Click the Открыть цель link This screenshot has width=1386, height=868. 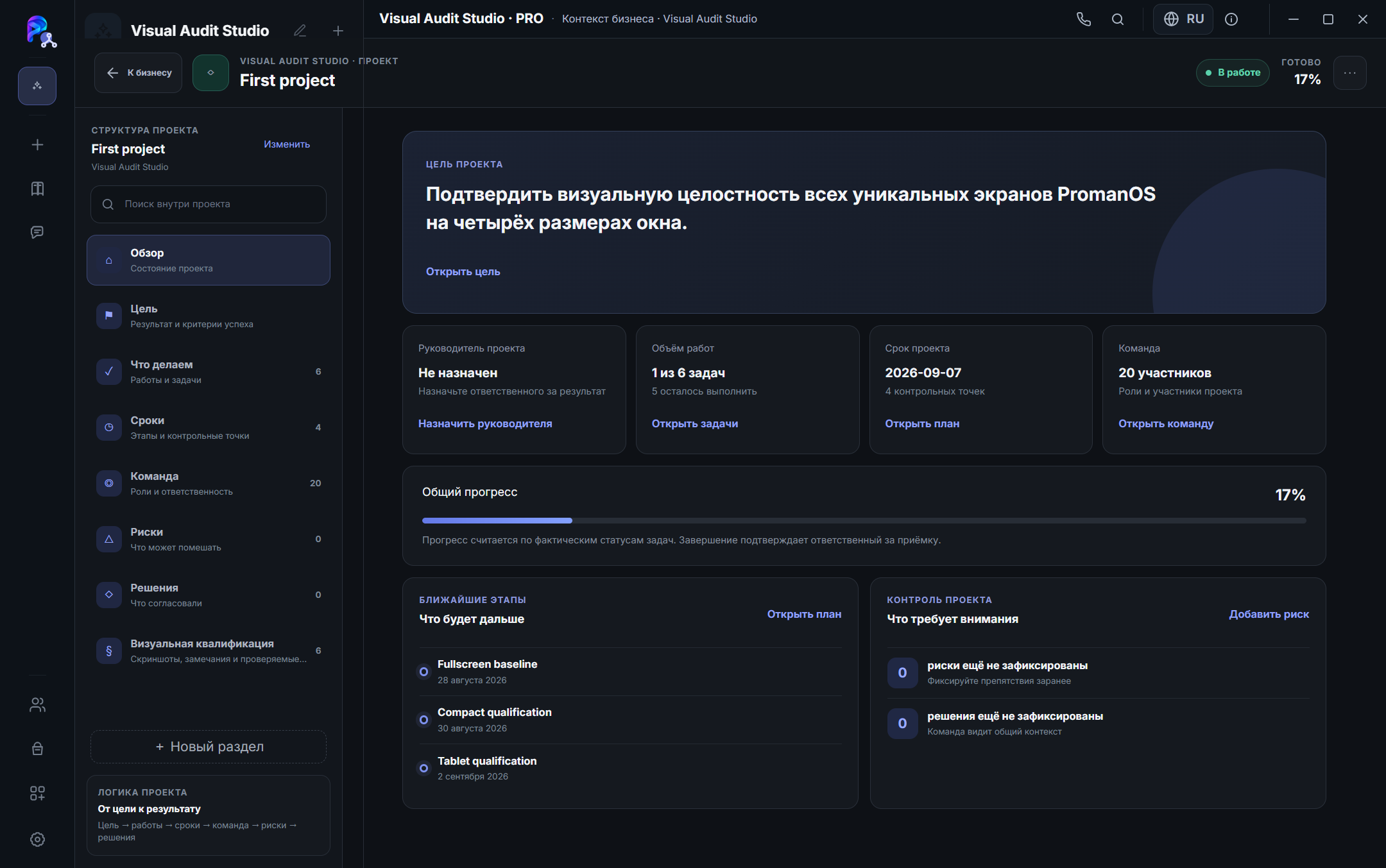coord(463,271)
